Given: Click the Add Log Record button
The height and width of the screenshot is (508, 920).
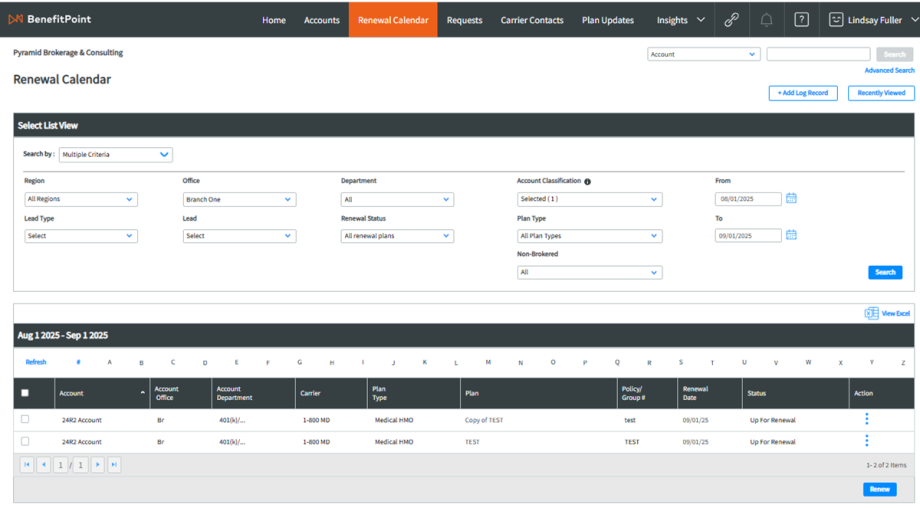Looking at the screenshot, I should [x=803, y=93].
